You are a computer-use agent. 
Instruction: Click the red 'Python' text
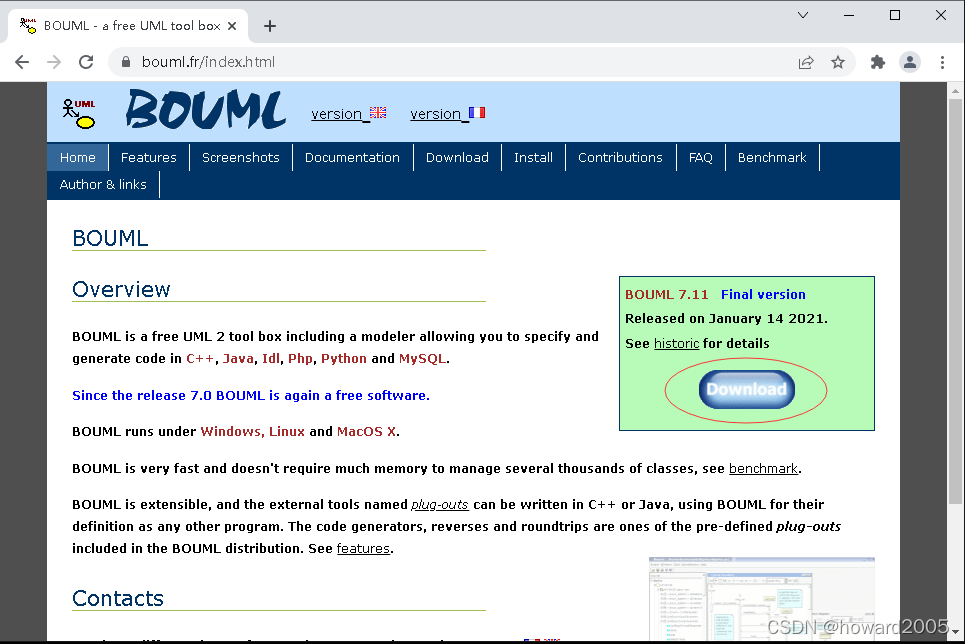(344, 359)
